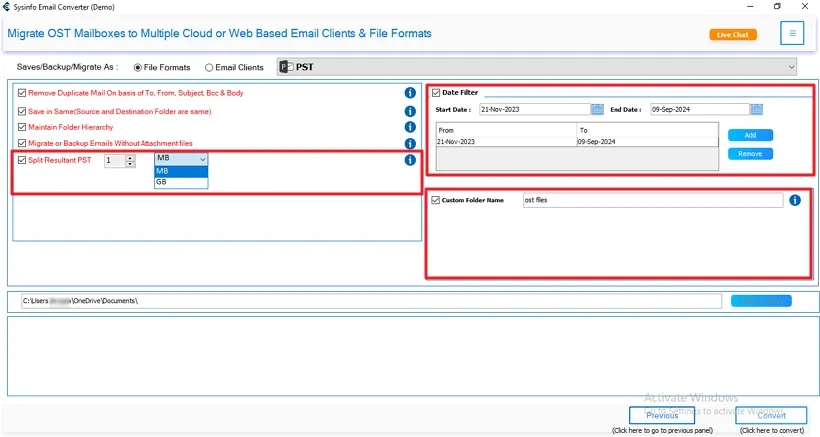Click the End Date input field
Viewport: 820px width, 437px height.
point(700,109)
